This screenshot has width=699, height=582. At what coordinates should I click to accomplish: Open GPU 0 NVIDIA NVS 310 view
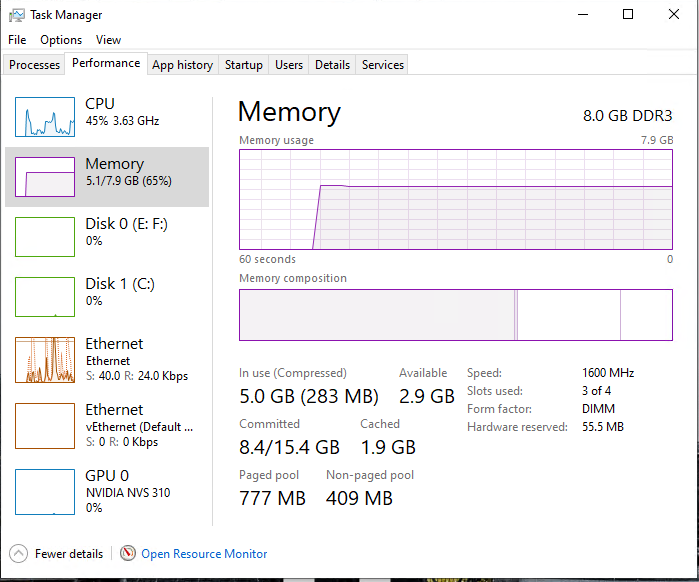point(107,492)
